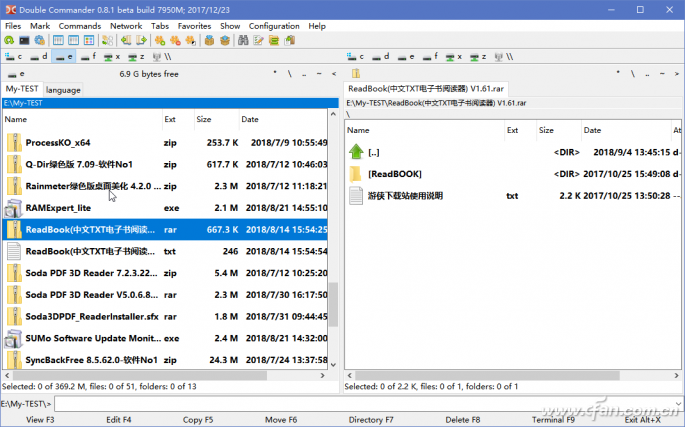Image resolution: width=685 pixels, height=427 pixels.
Task: Click the Refresh toolbar icon
Action: [9, 41]
